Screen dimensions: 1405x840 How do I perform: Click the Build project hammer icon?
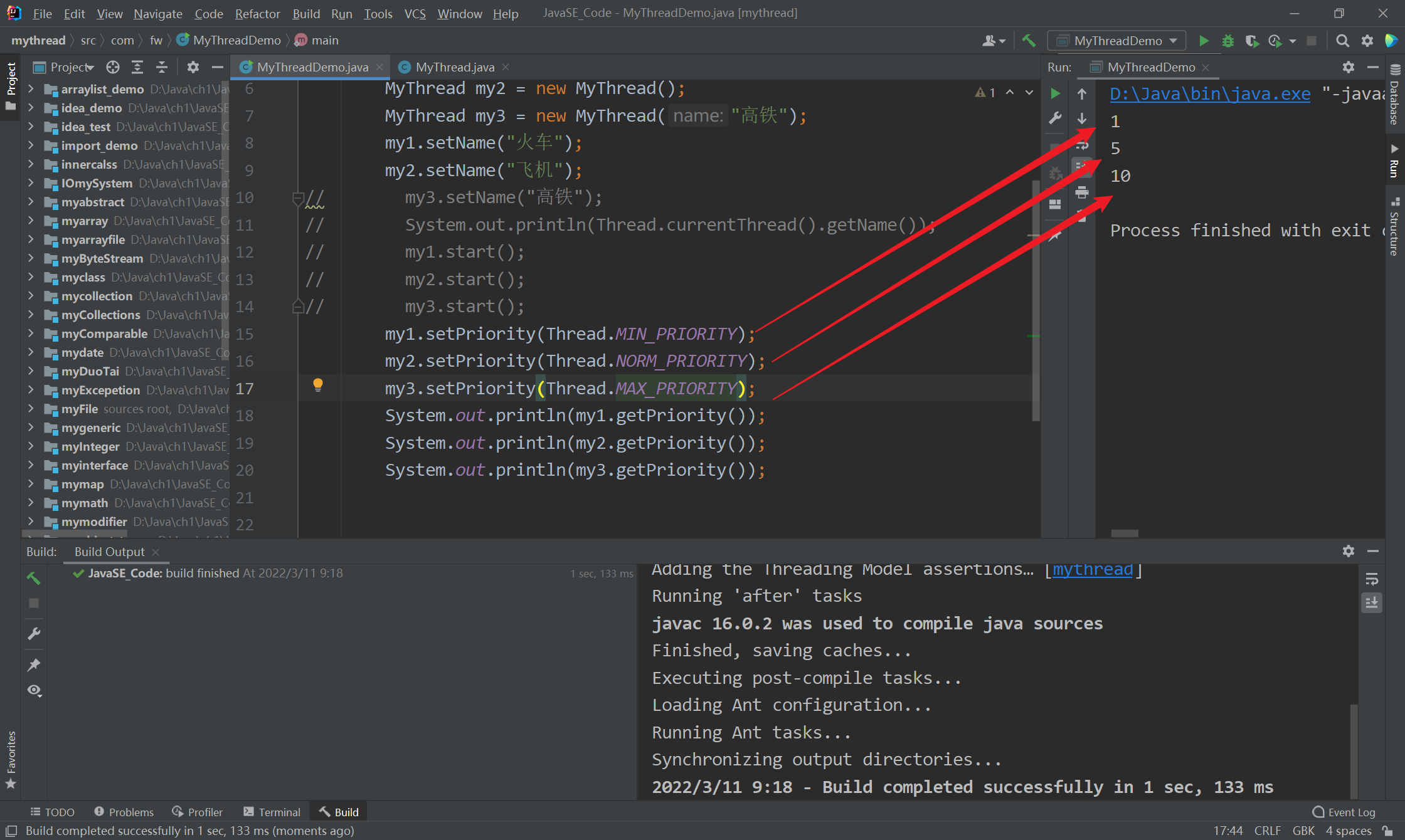coord(1029,41)
